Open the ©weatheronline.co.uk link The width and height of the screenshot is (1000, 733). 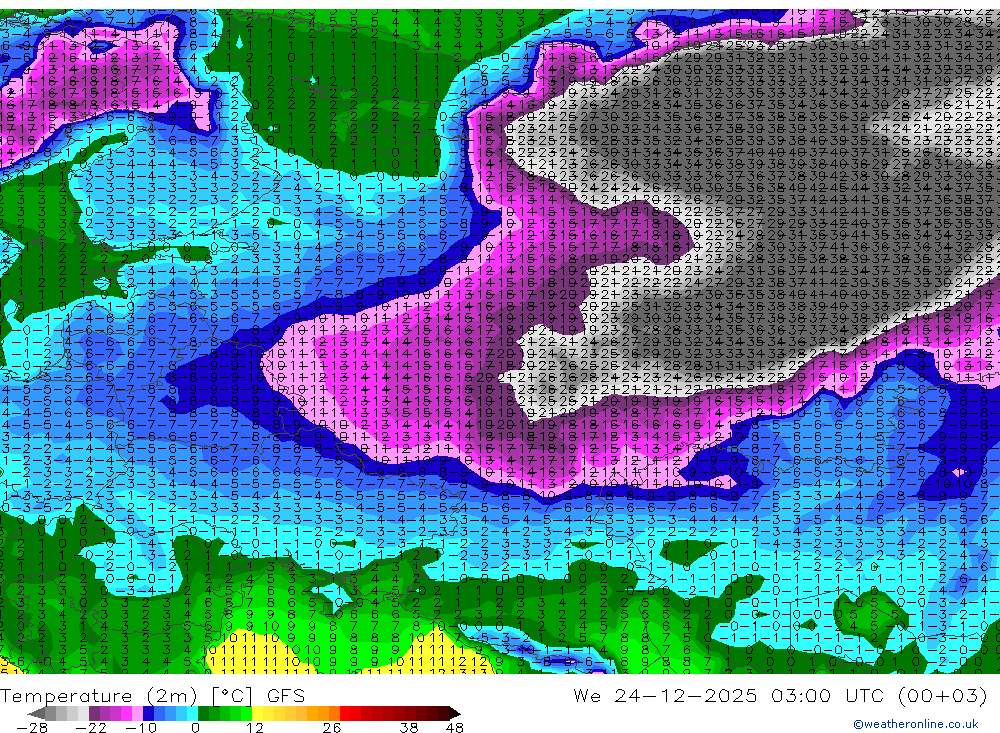click(x=916, y=724)
